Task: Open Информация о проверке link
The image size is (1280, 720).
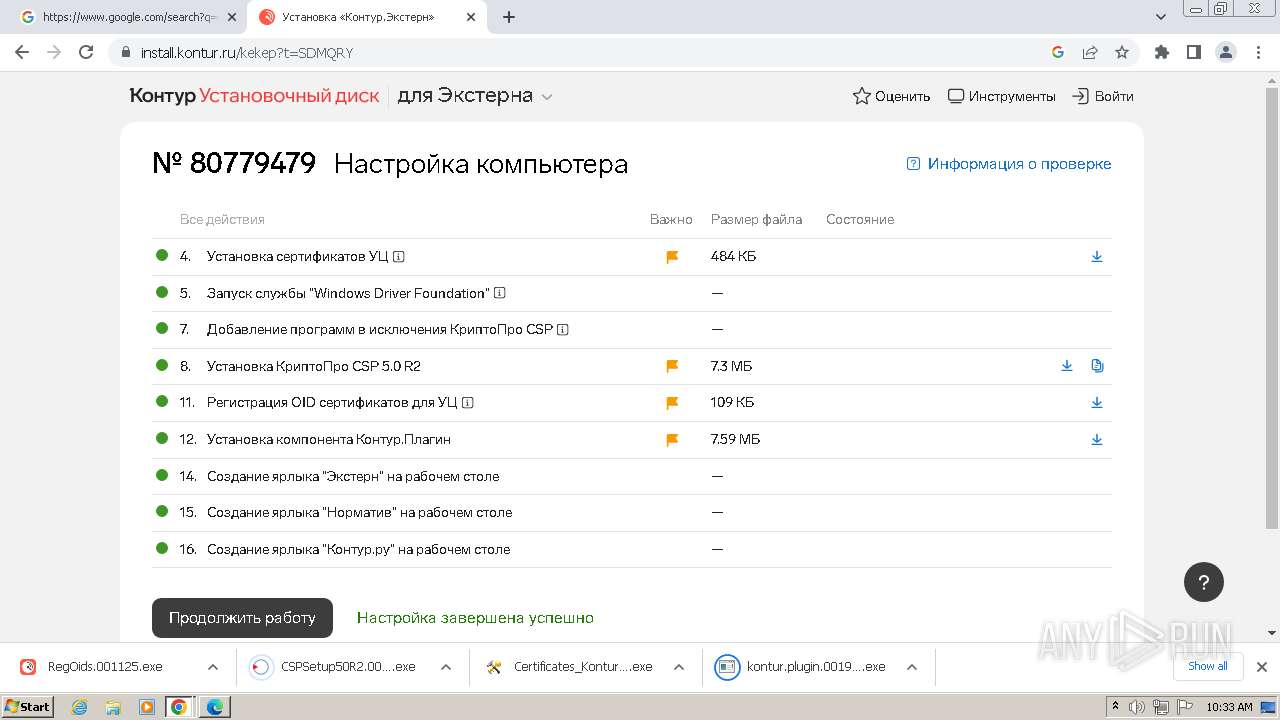Action: [x=1009, y=164]
